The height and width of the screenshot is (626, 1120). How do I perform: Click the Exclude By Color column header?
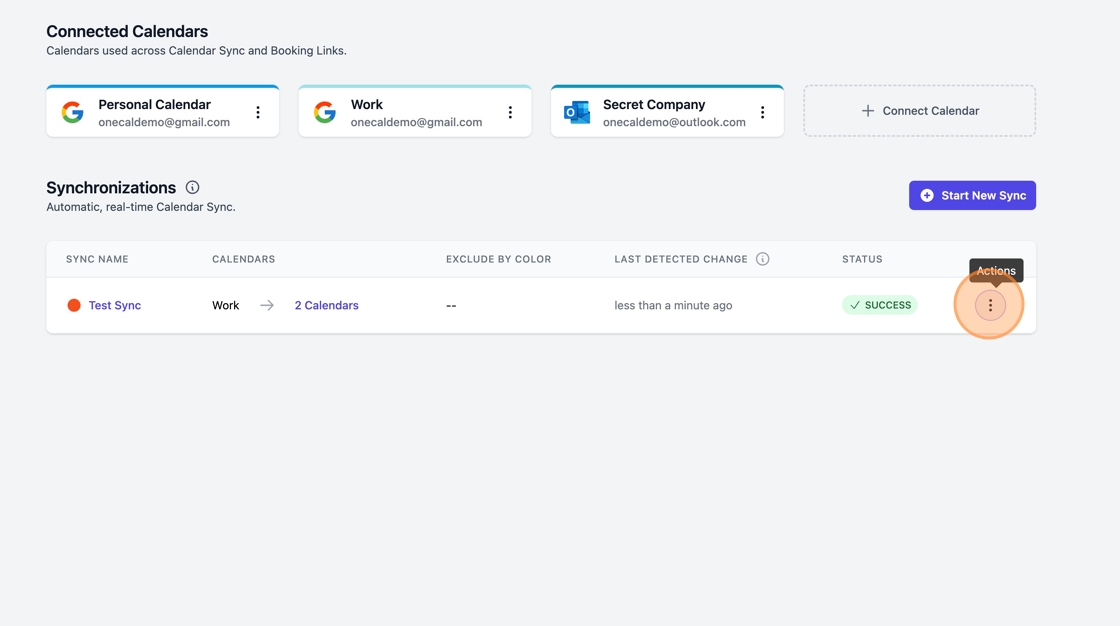498,259
